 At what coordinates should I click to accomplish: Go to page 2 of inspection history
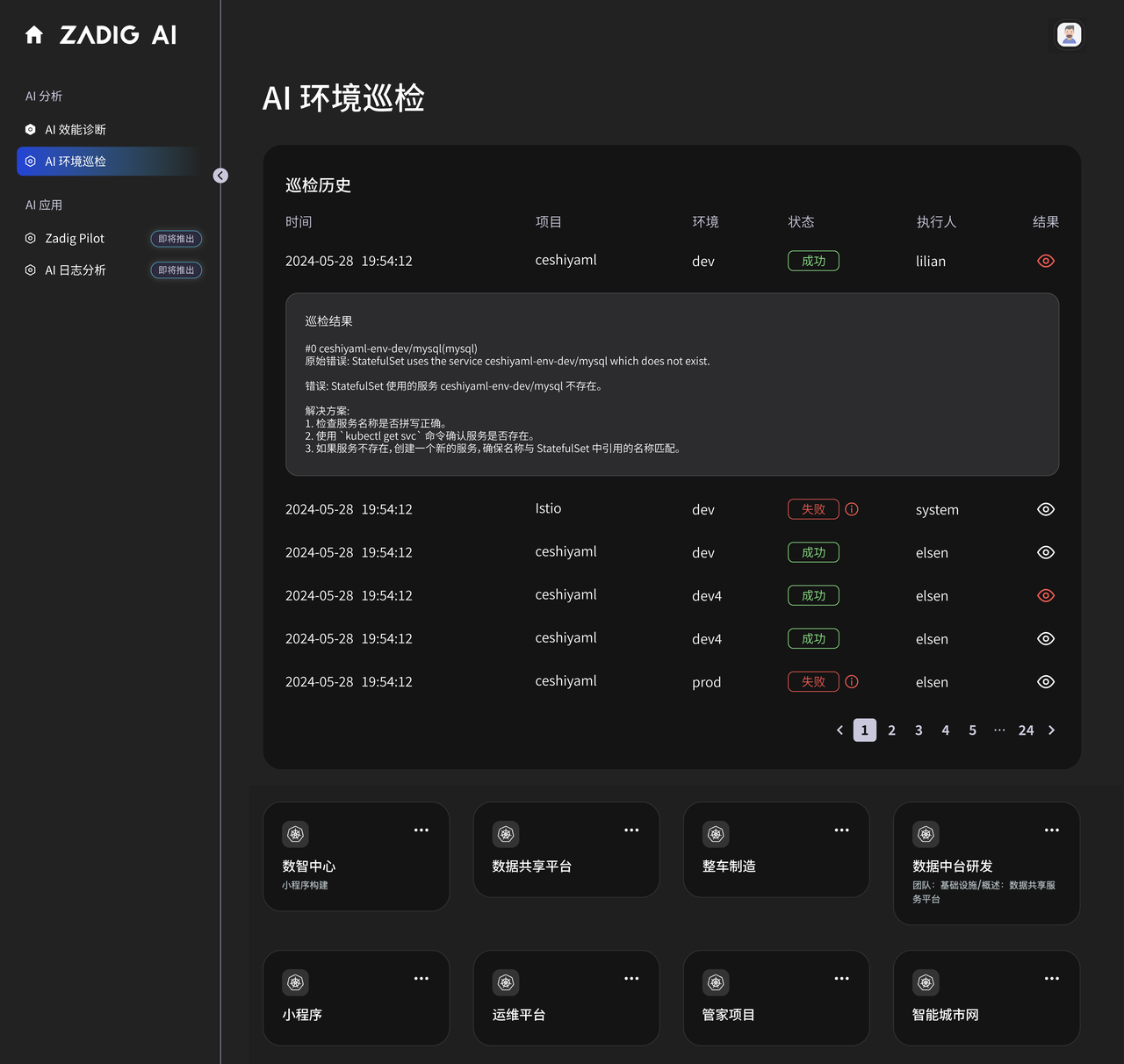coord(891,730)
